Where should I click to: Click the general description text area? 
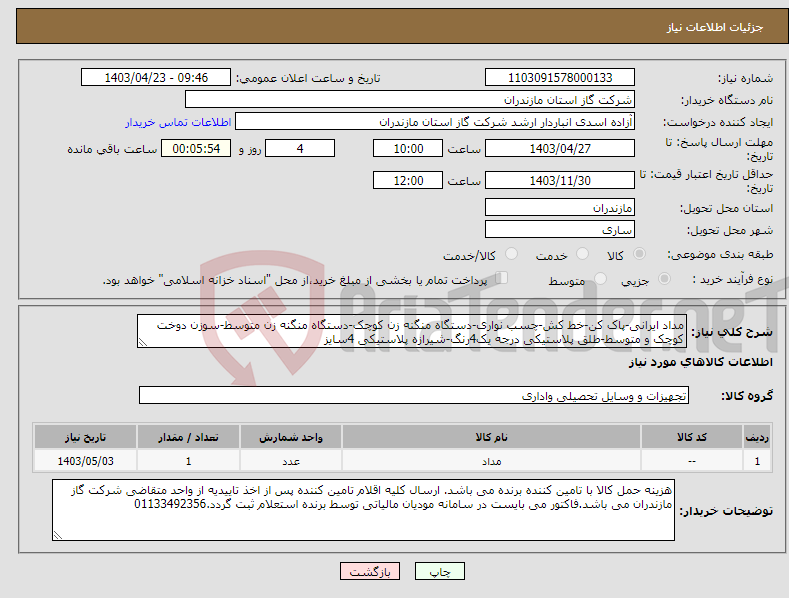(412, 331)
